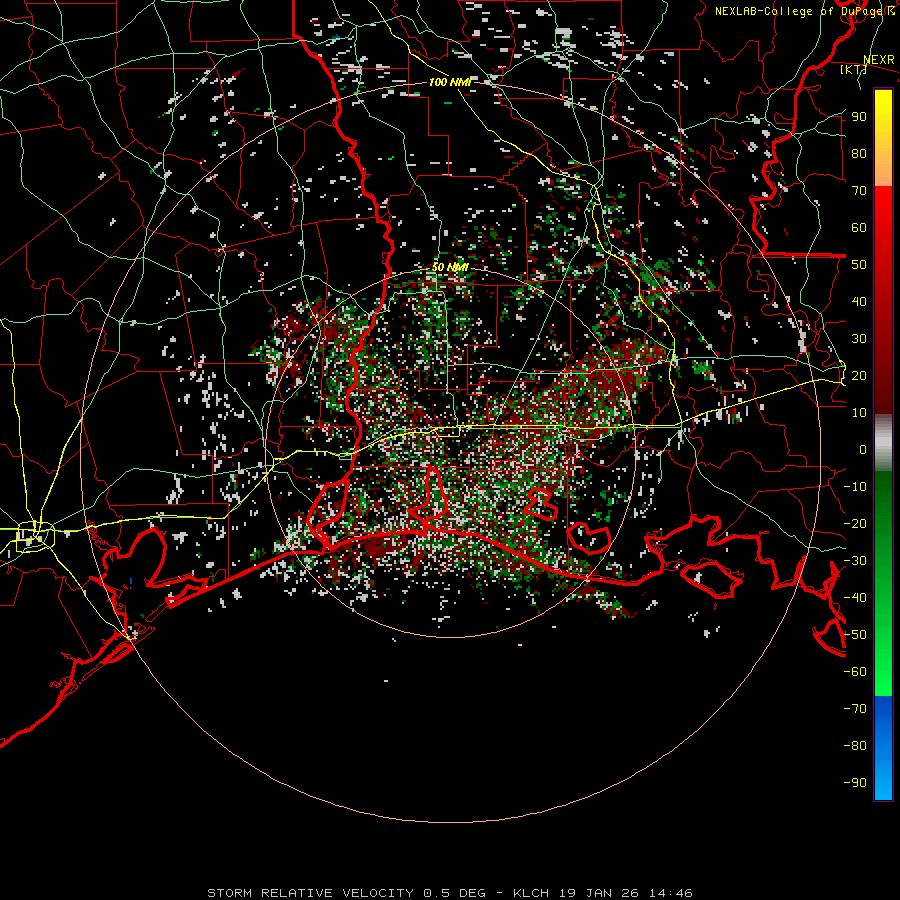Click the legend value "-40"
This screenshot has width=900, height=900.
(855, 598)
